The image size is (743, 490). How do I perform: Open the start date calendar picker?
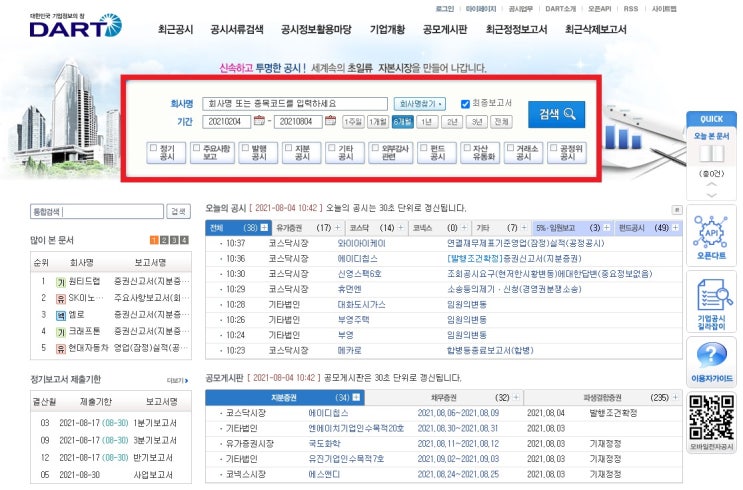[259, 121]
